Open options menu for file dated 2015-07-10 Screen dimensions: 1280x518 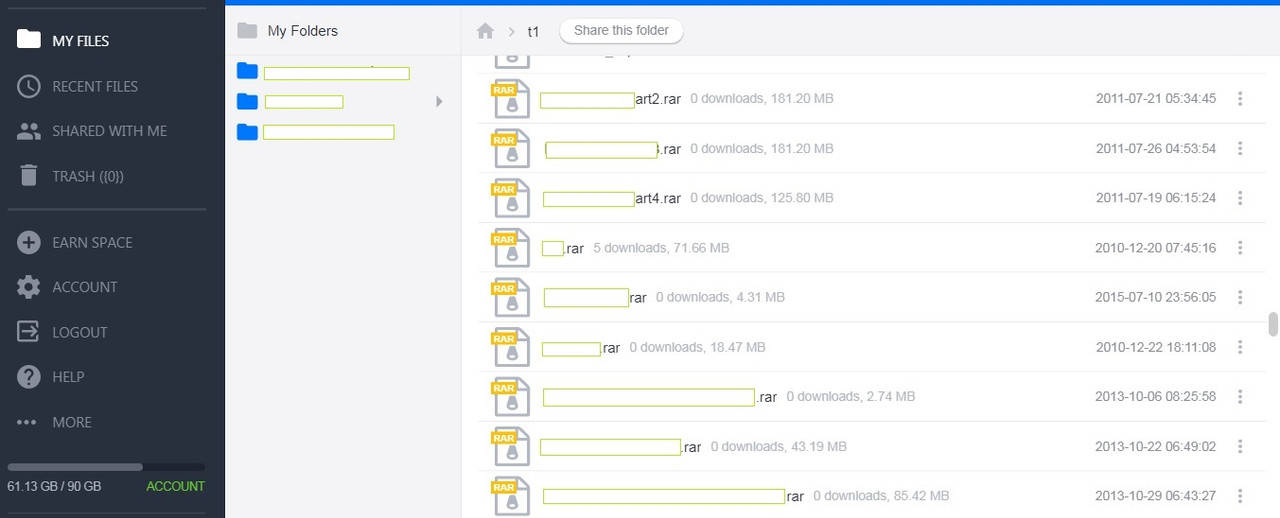1240,297
